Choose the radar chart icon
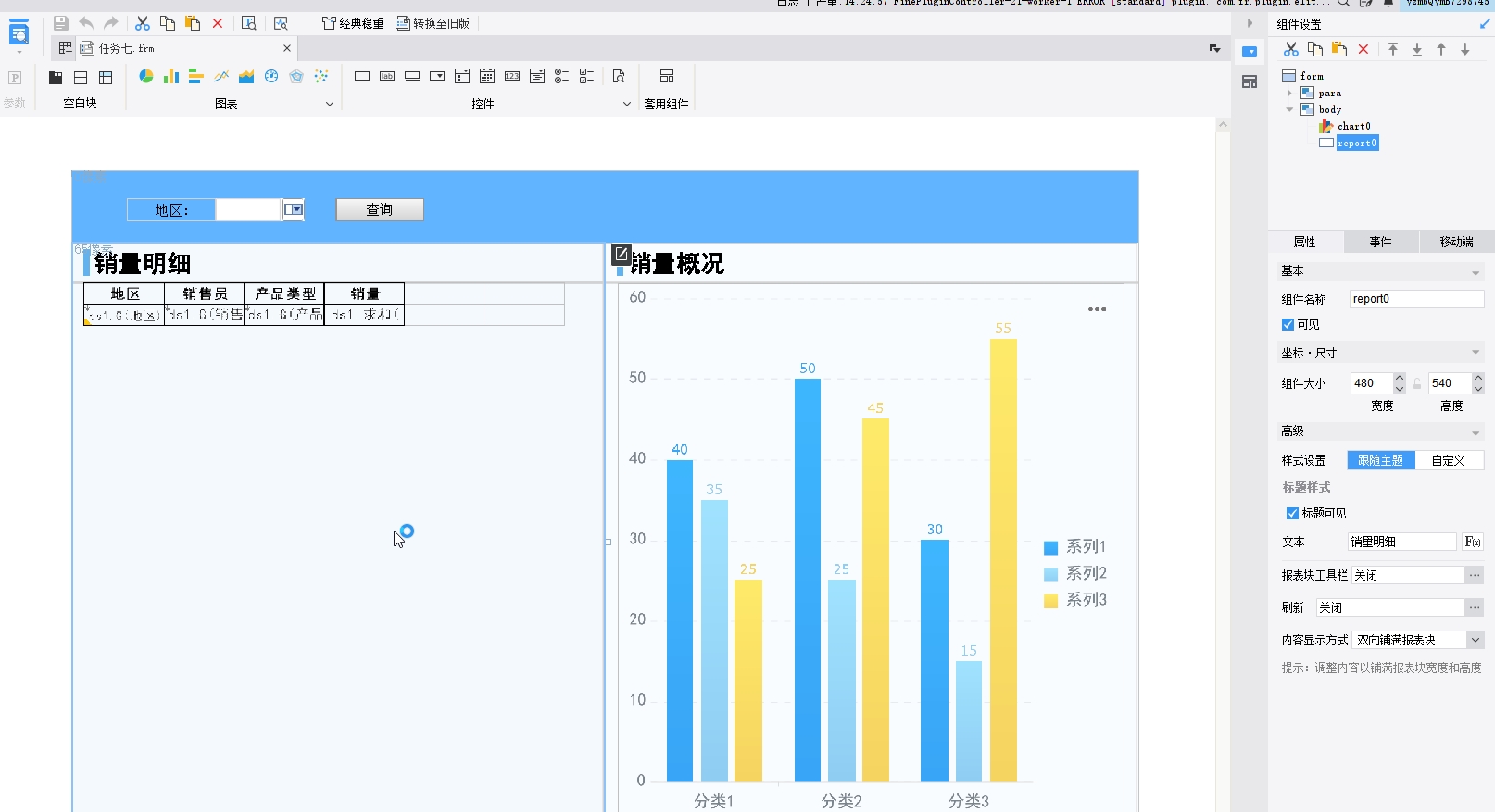 tap(296, 76)
